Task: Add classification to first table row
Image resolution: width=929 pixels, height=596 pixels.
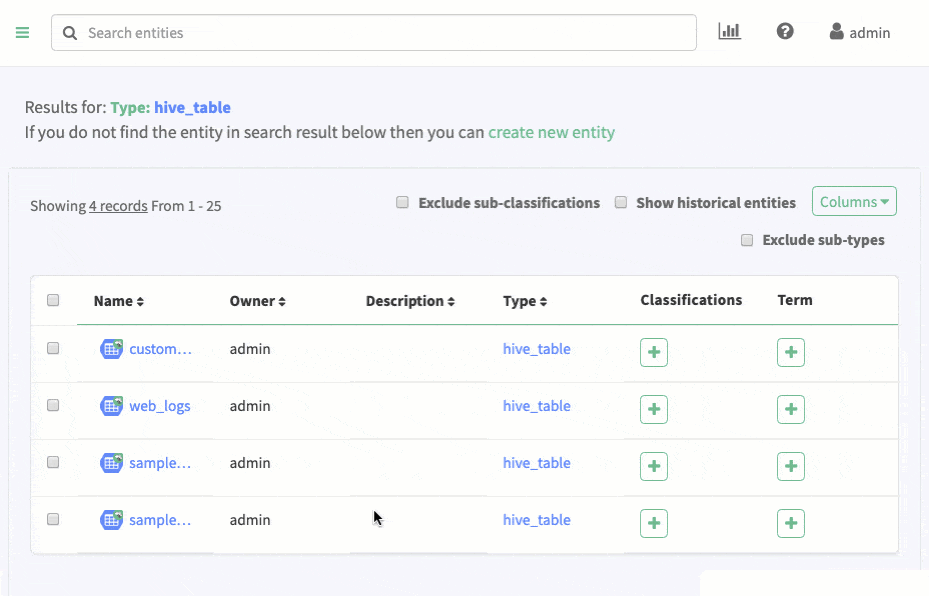Action: tap(653, 352)
